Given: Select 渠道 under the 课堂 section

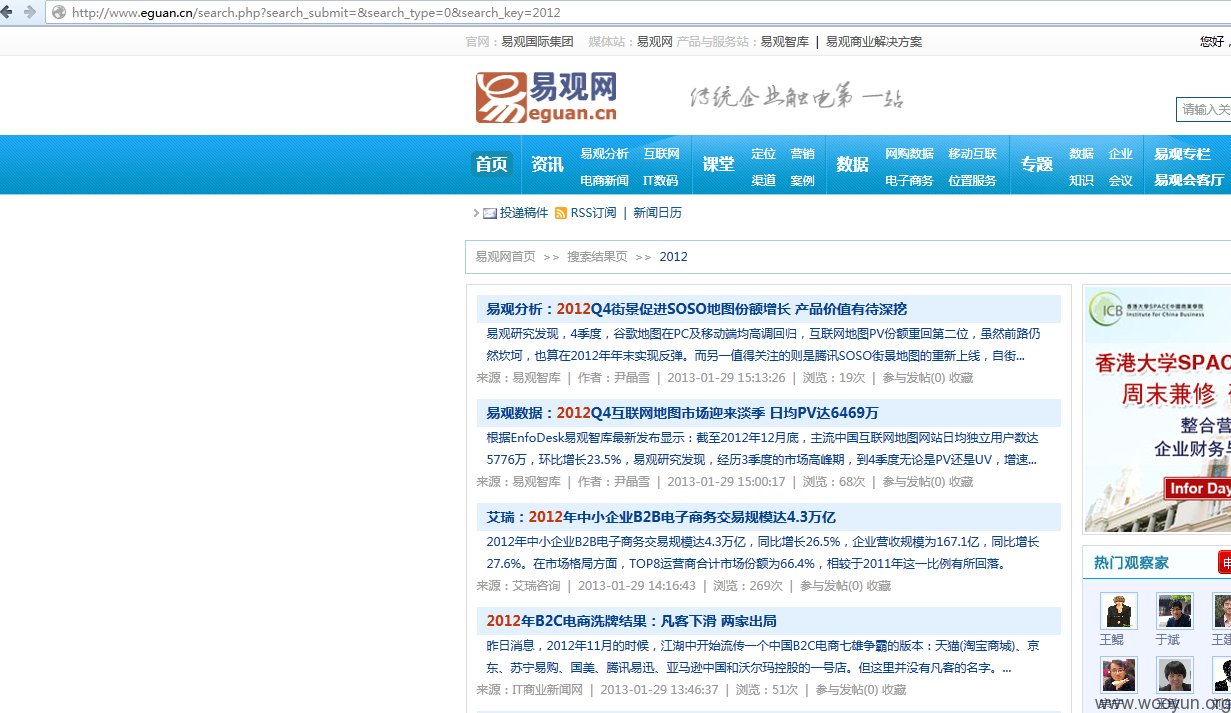Looking at the screenshot, I should 763,181.
